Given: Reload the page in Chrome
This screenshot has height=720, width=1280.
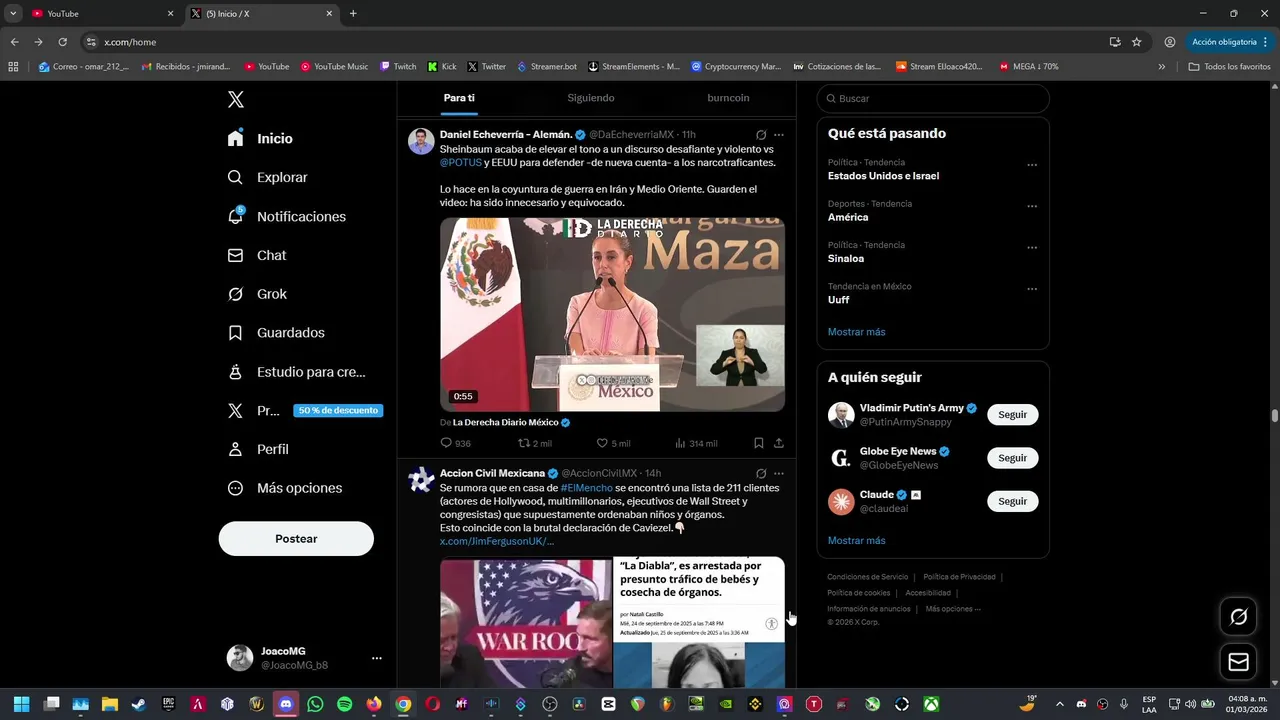Looking at the screenshot, I should [x=62, y=42].
